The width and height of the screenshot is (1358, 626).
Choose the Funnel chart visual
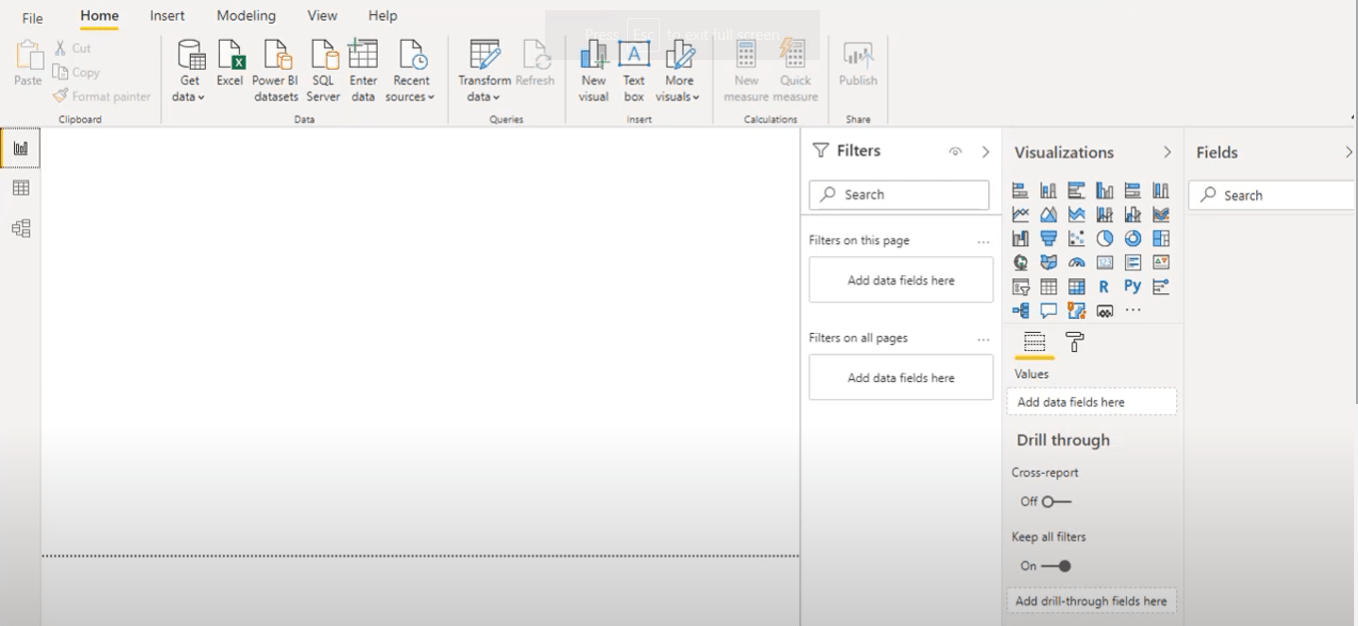click(1048, 238)
